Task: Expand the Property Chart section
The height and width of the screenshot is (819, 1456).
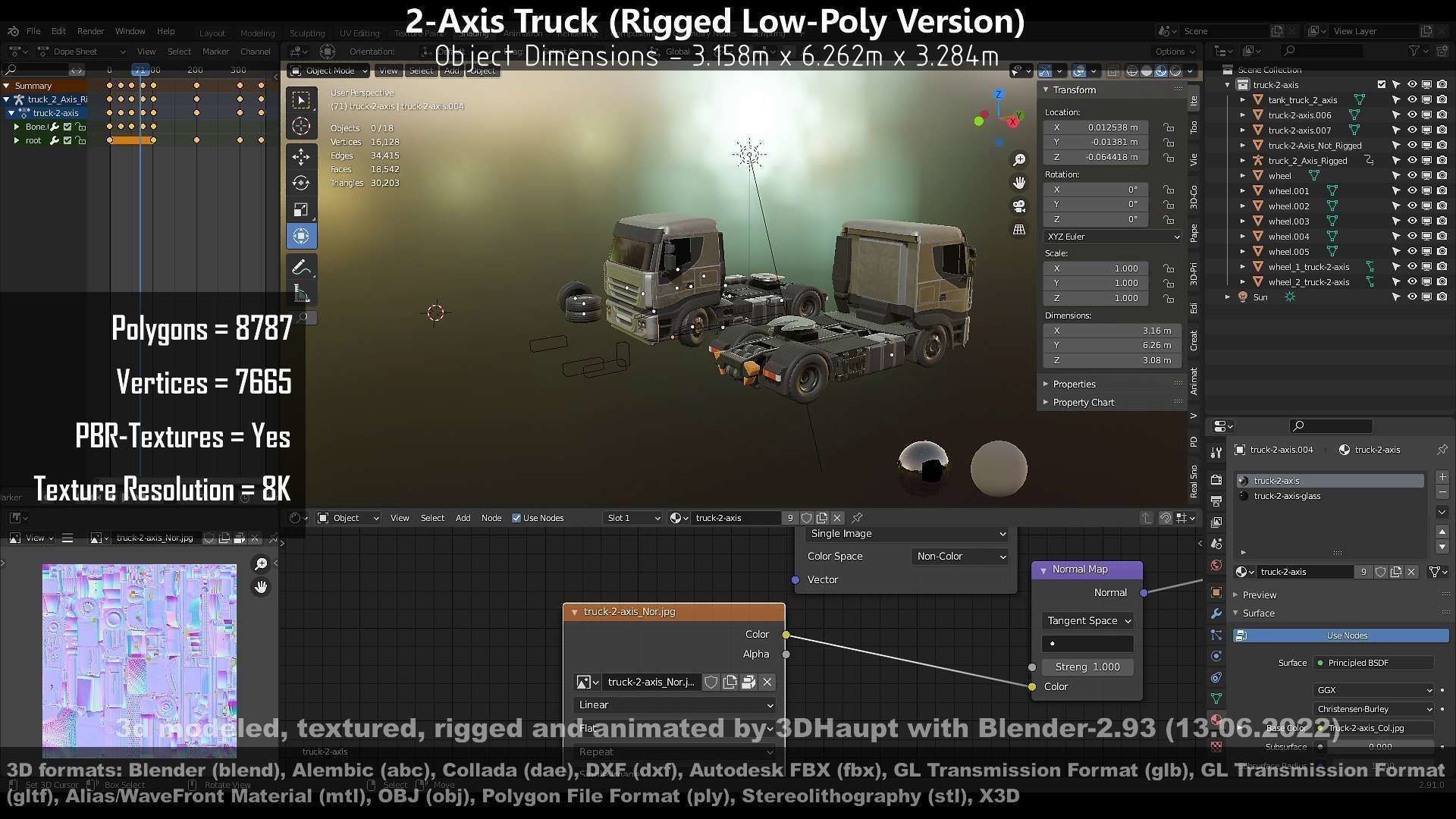Action: (x=1082, y=403)
